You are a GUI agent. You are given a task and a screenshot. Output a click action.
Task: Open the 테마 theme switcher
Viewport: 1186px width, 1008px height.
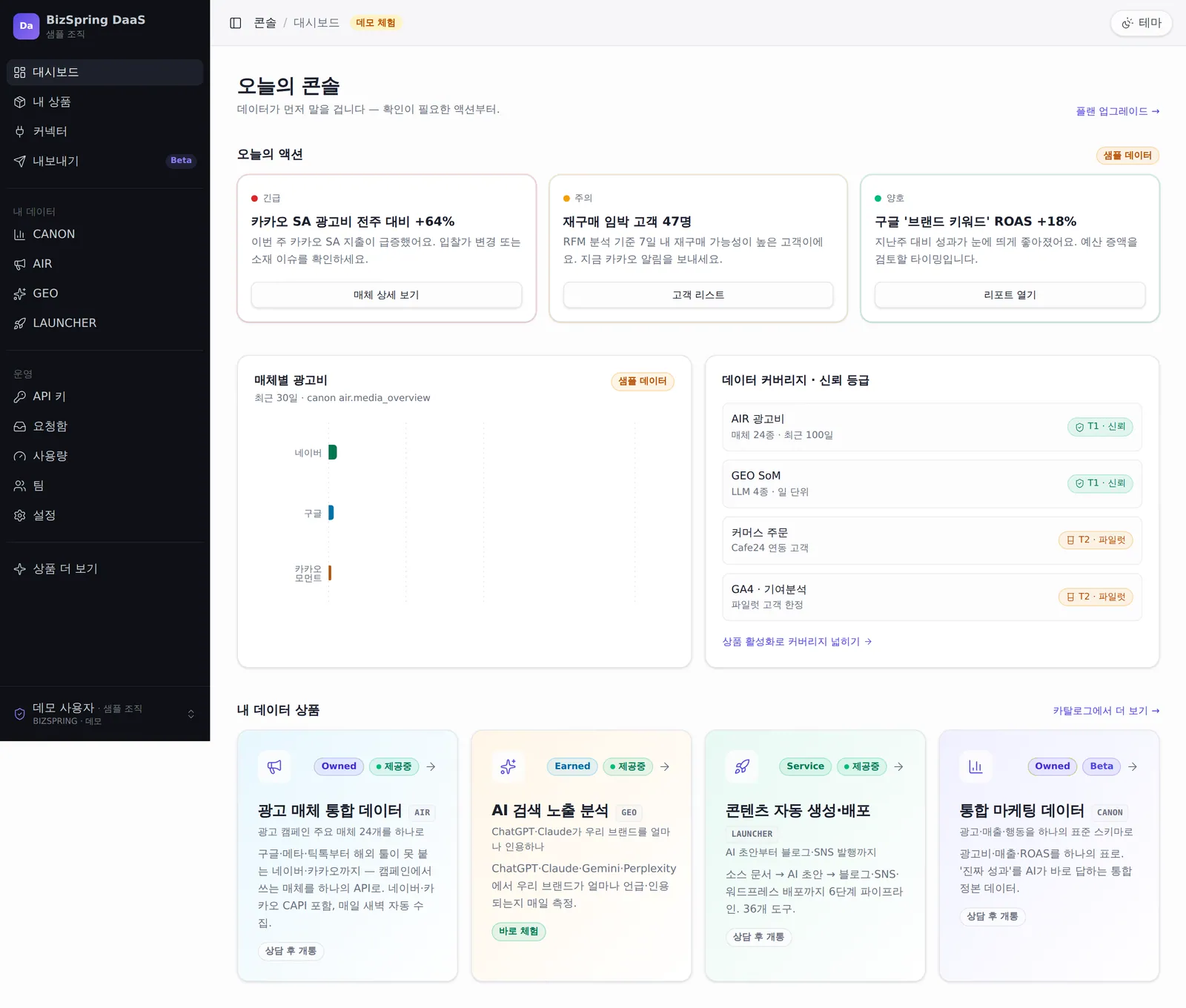(1142, 23)
